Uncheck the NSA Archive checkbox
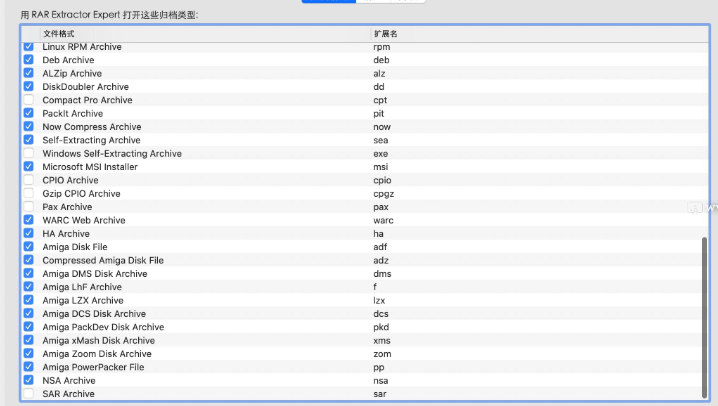The image size is (718, 406). pyautogui.click(x=28, y=380)
